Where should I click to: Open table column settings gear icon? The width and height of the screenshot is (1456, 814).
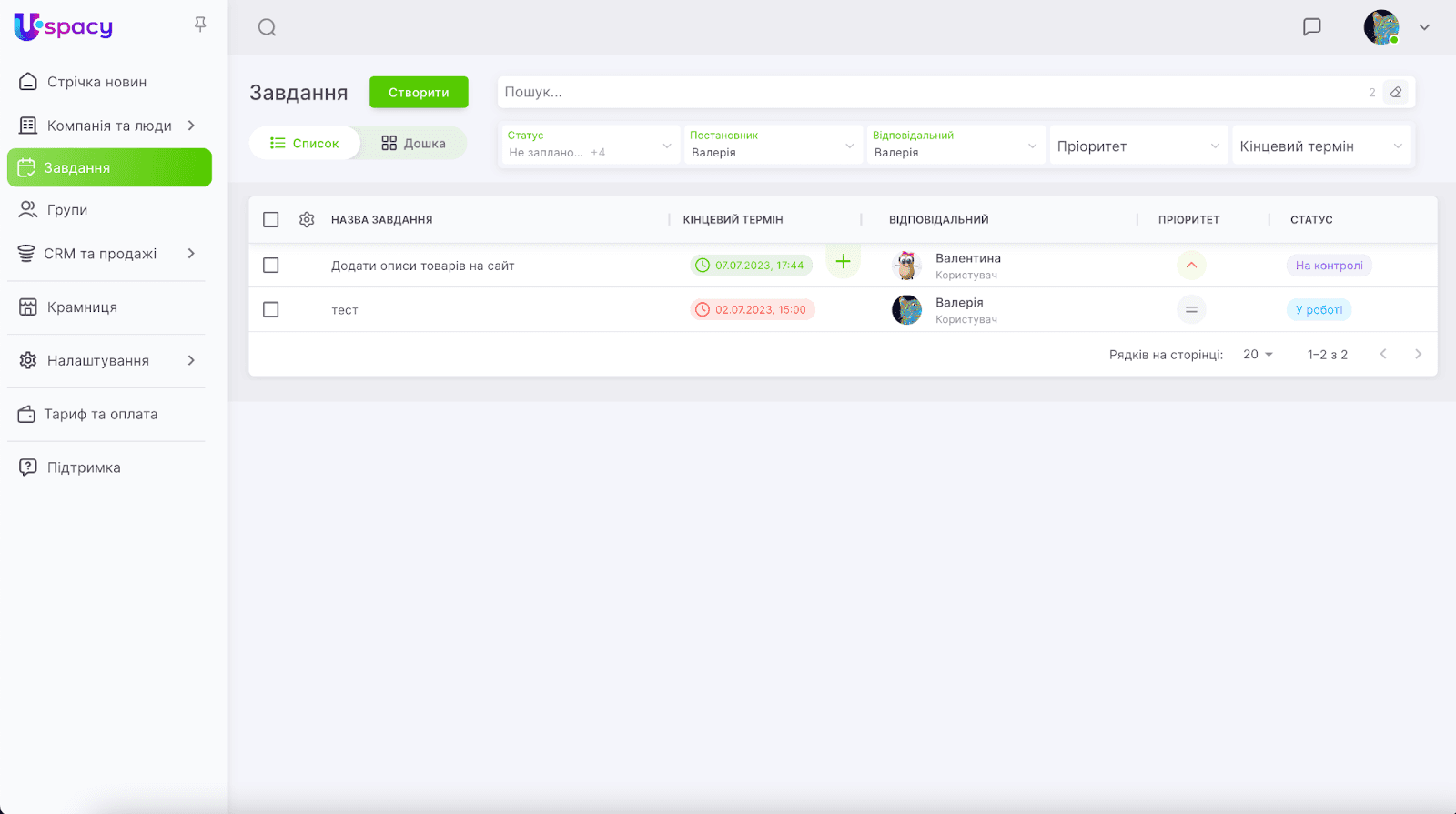pos(307,219)
